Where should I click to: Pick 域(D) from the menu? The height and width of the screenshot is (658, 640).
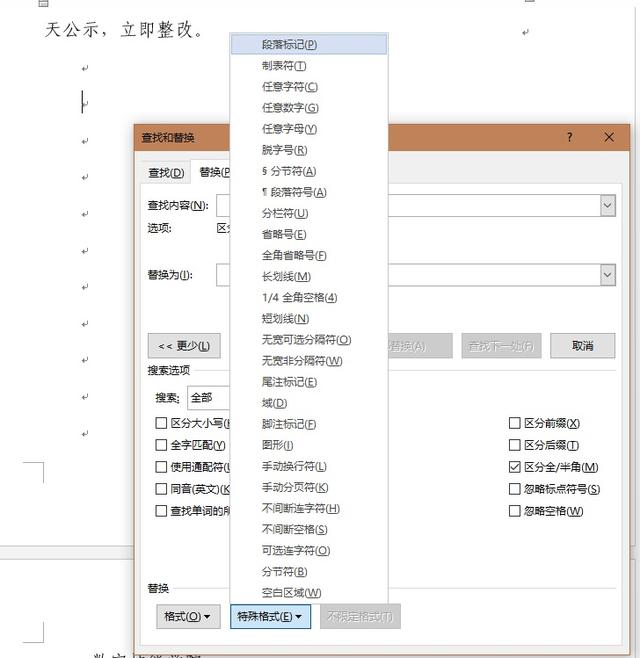309,403
